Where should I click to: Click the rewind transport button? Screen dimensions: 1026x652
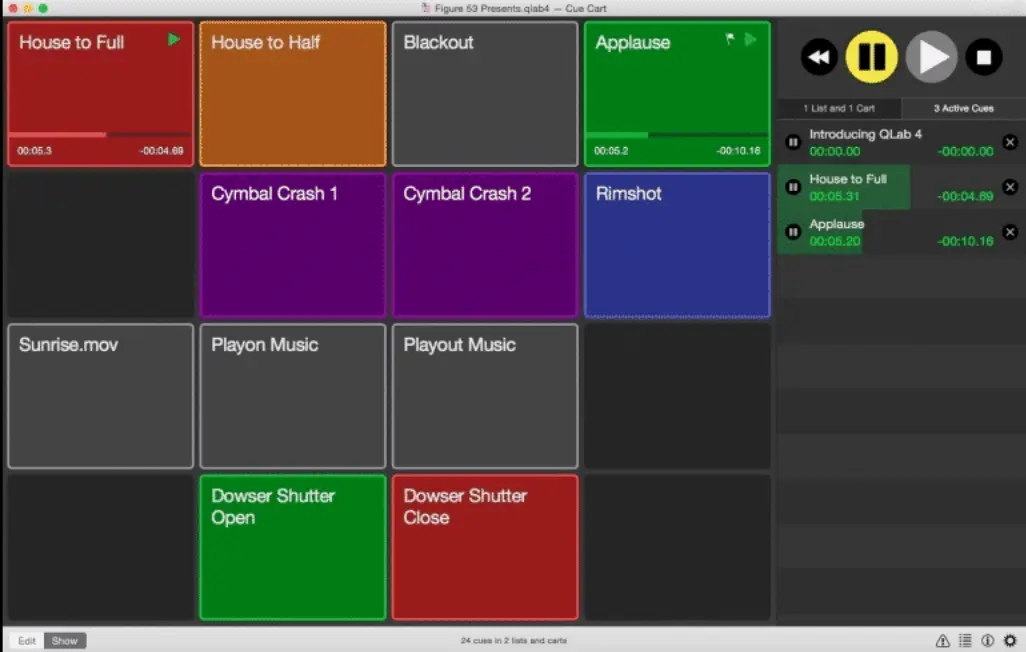coord(819,58)
